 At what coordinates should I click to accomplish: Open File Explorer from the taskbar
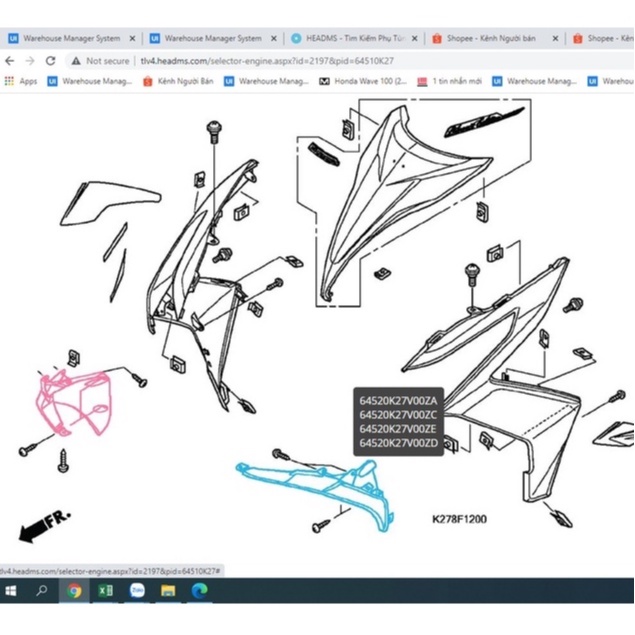pyautogui.click(x=167, y=590)
